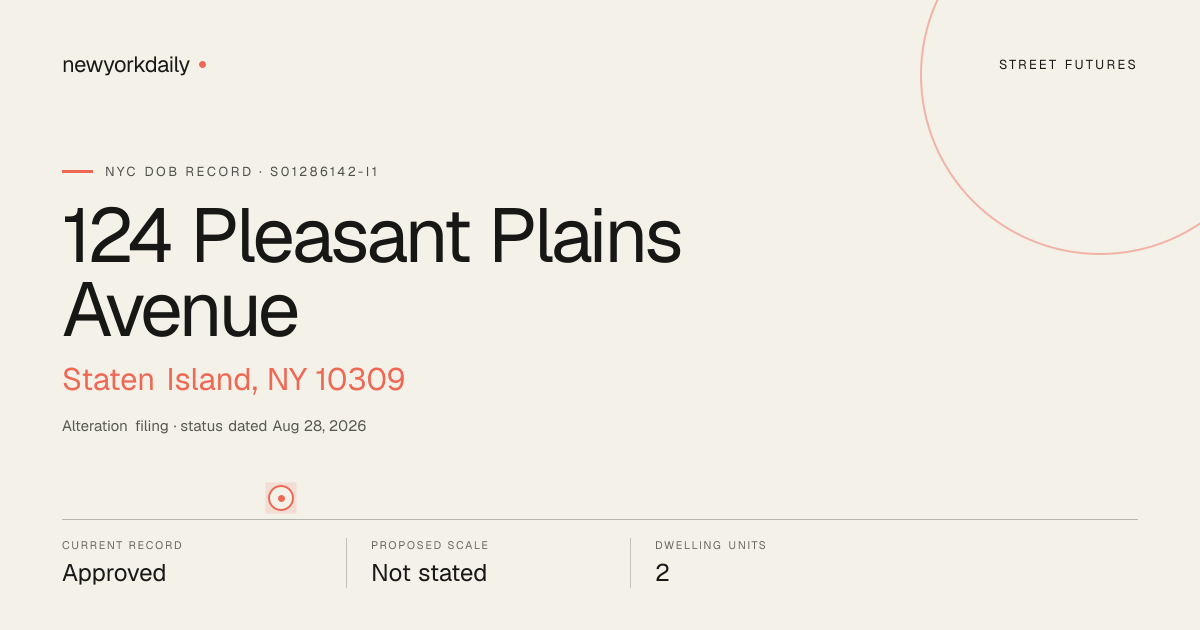
Task: Click the status dated Aug 28, 2026 text
Action: point(273,426)
